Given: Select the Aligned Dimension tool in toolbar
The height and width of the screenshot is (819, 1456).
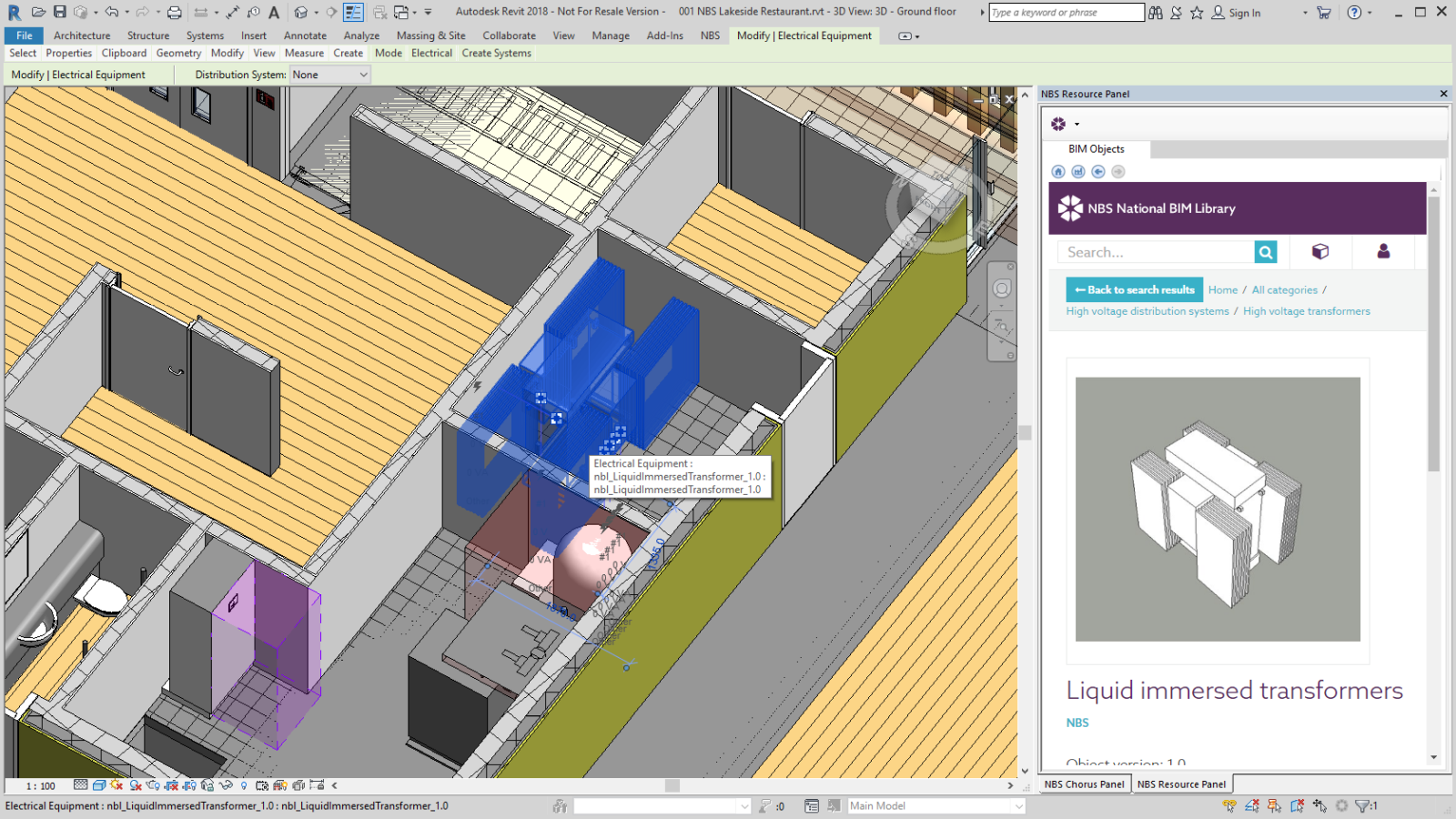Looking at the screenshot, I should click(x=233, y=12).
